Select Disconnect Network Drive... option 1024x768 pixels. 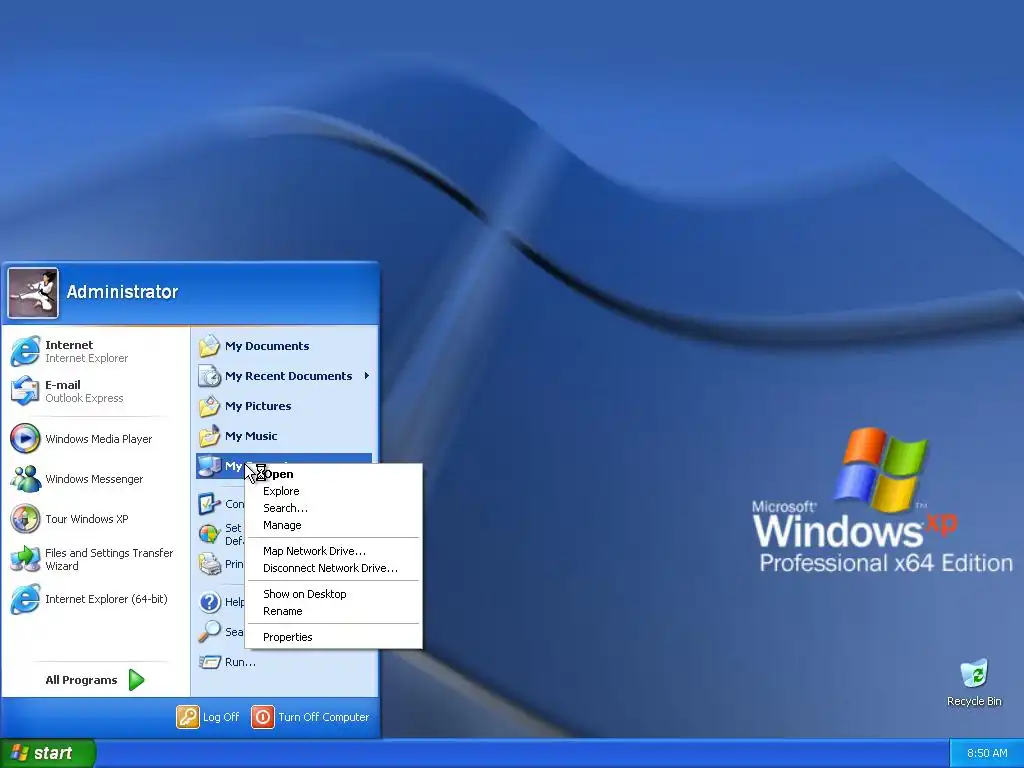point(334,568)
